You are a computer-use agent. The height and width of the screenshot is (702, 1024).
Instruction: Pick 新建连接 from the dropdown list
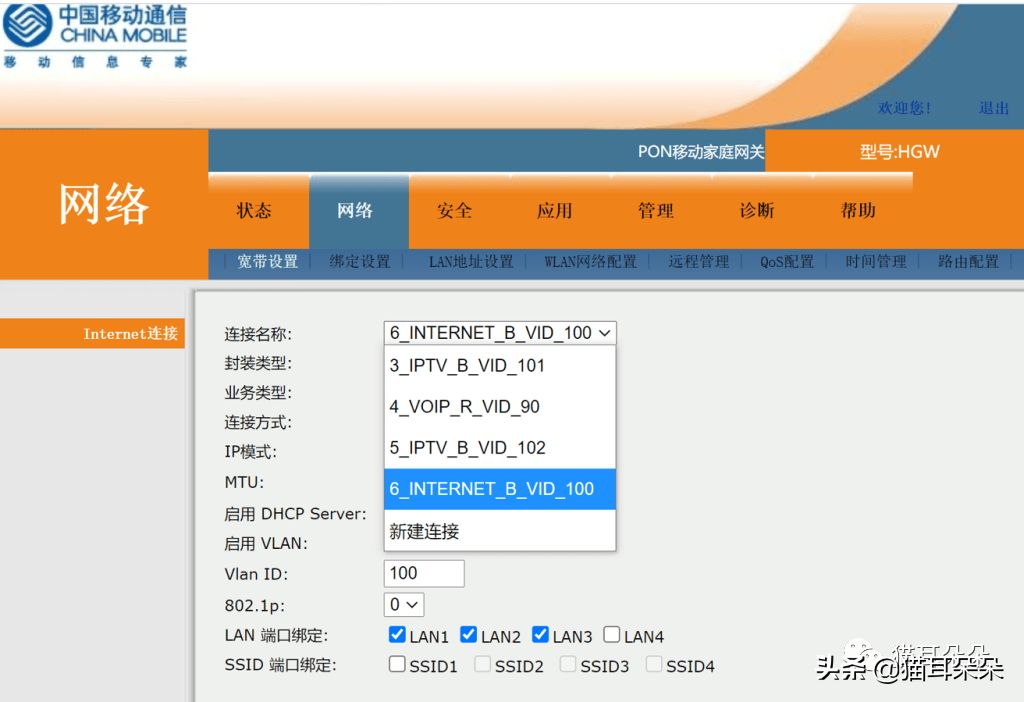click(424, 531)
